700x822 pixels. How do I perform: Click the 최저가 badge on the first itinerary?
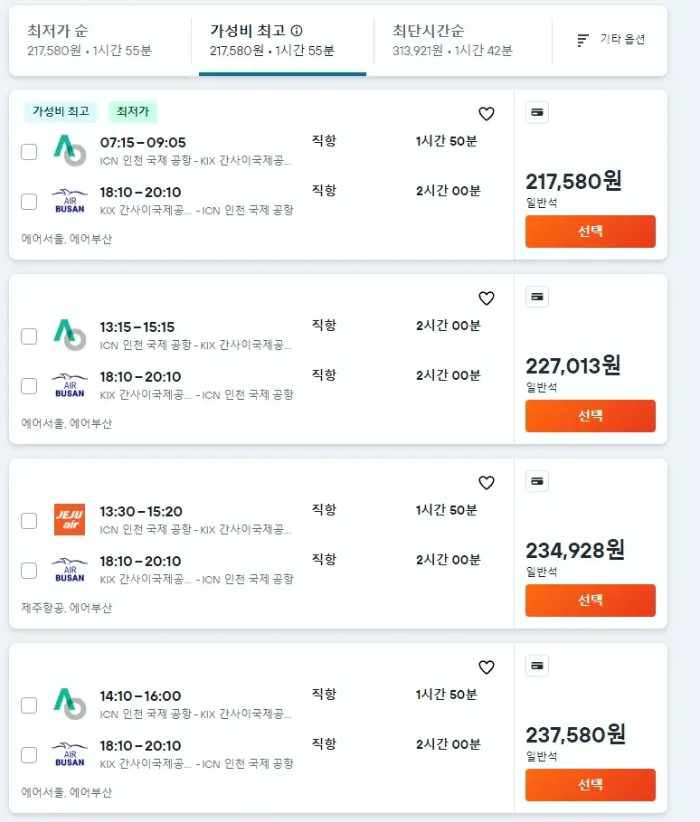coord(132,112)
